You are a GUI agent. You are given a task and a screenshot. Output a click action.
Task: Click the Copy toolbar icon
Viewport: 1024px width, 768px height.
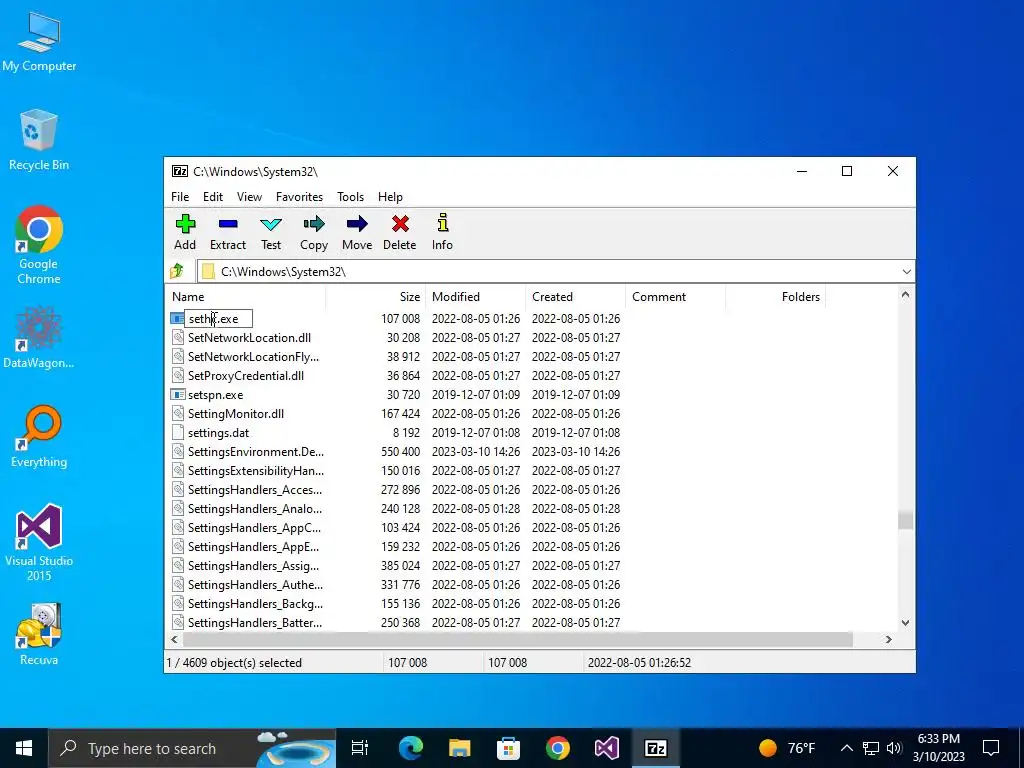tap(314, 224)
